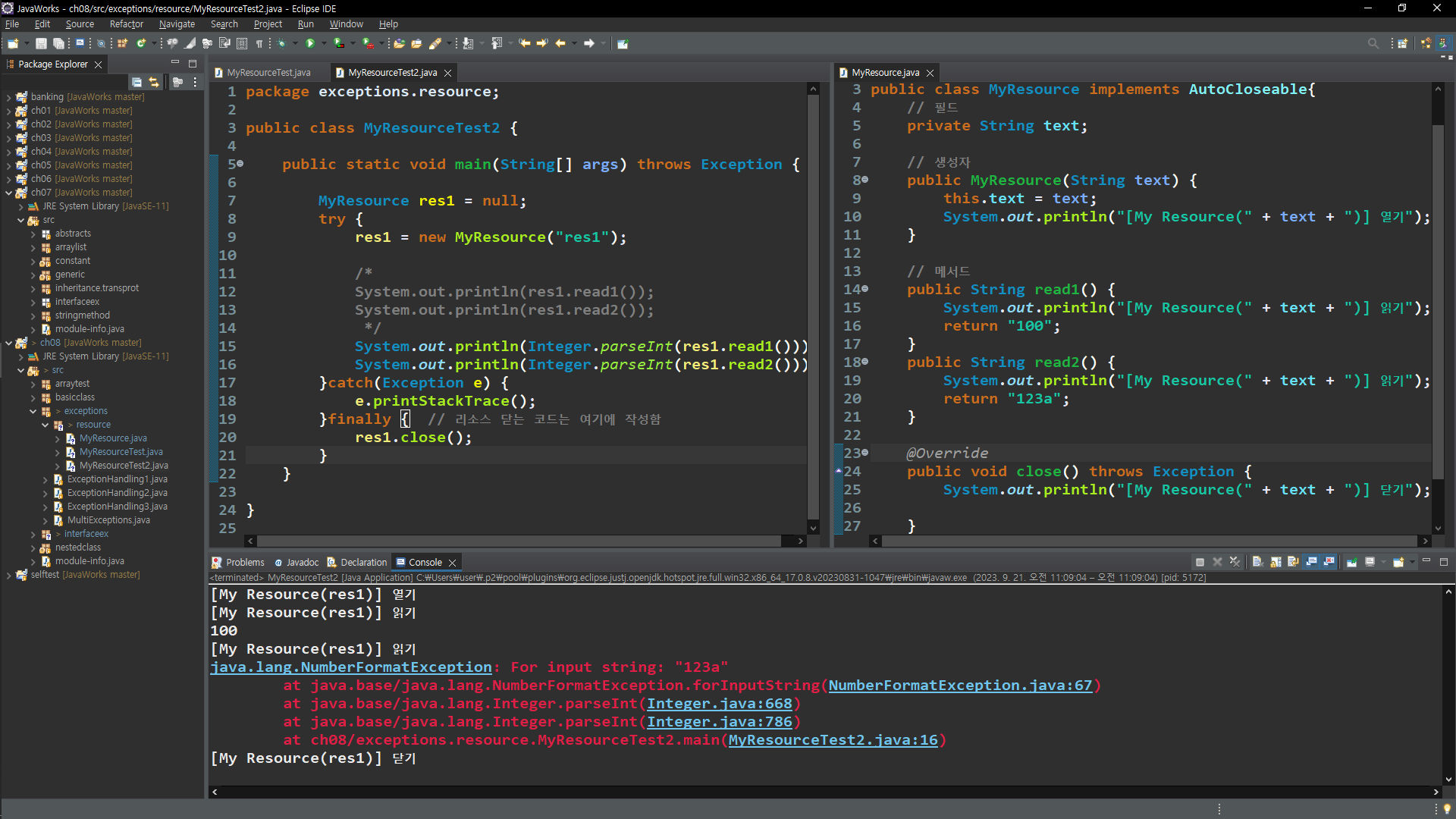Viewport: 1456px width, 819px height.
Task: Toggle Show Console on Standard Out
Action: coord(1311,562)
